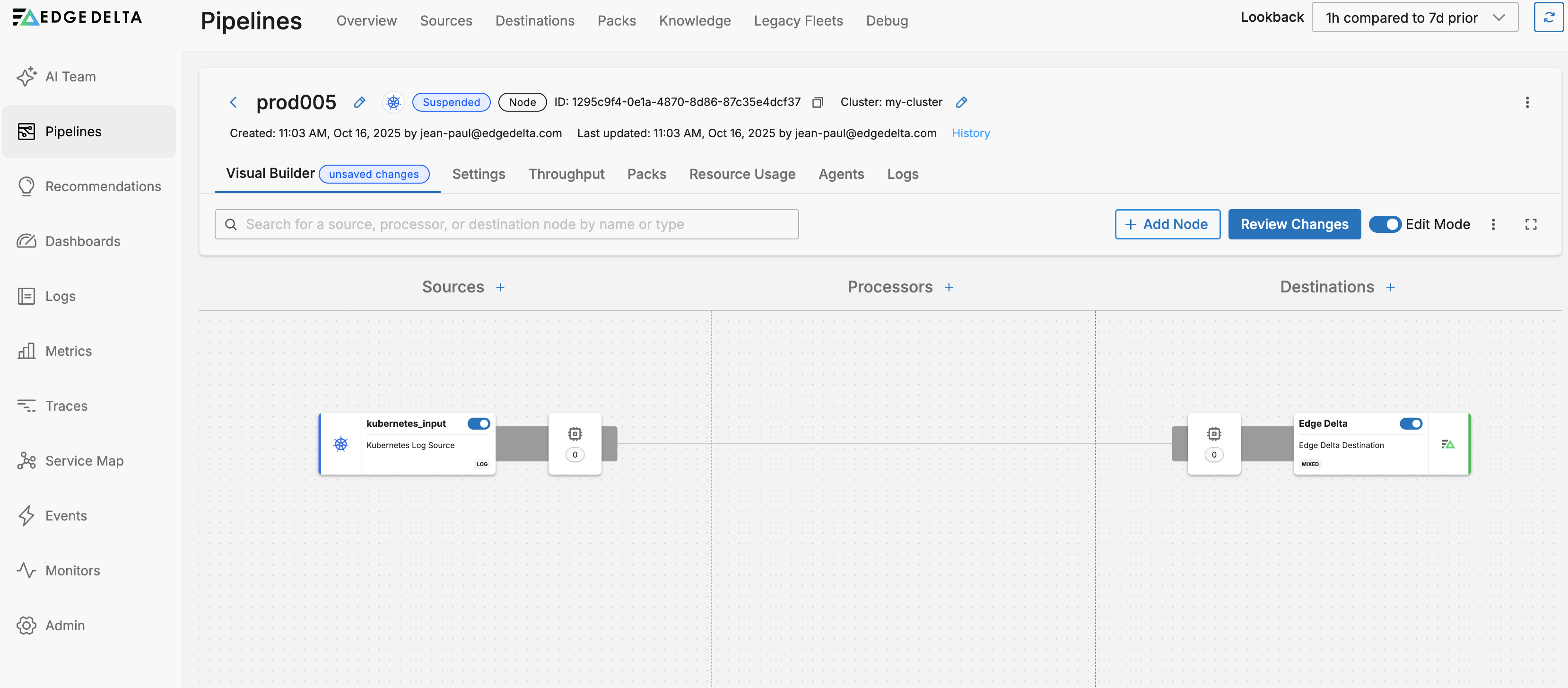Click the pencil icon to rename prod005
The width and height of the screenshot is (1568, 688).
360,102
